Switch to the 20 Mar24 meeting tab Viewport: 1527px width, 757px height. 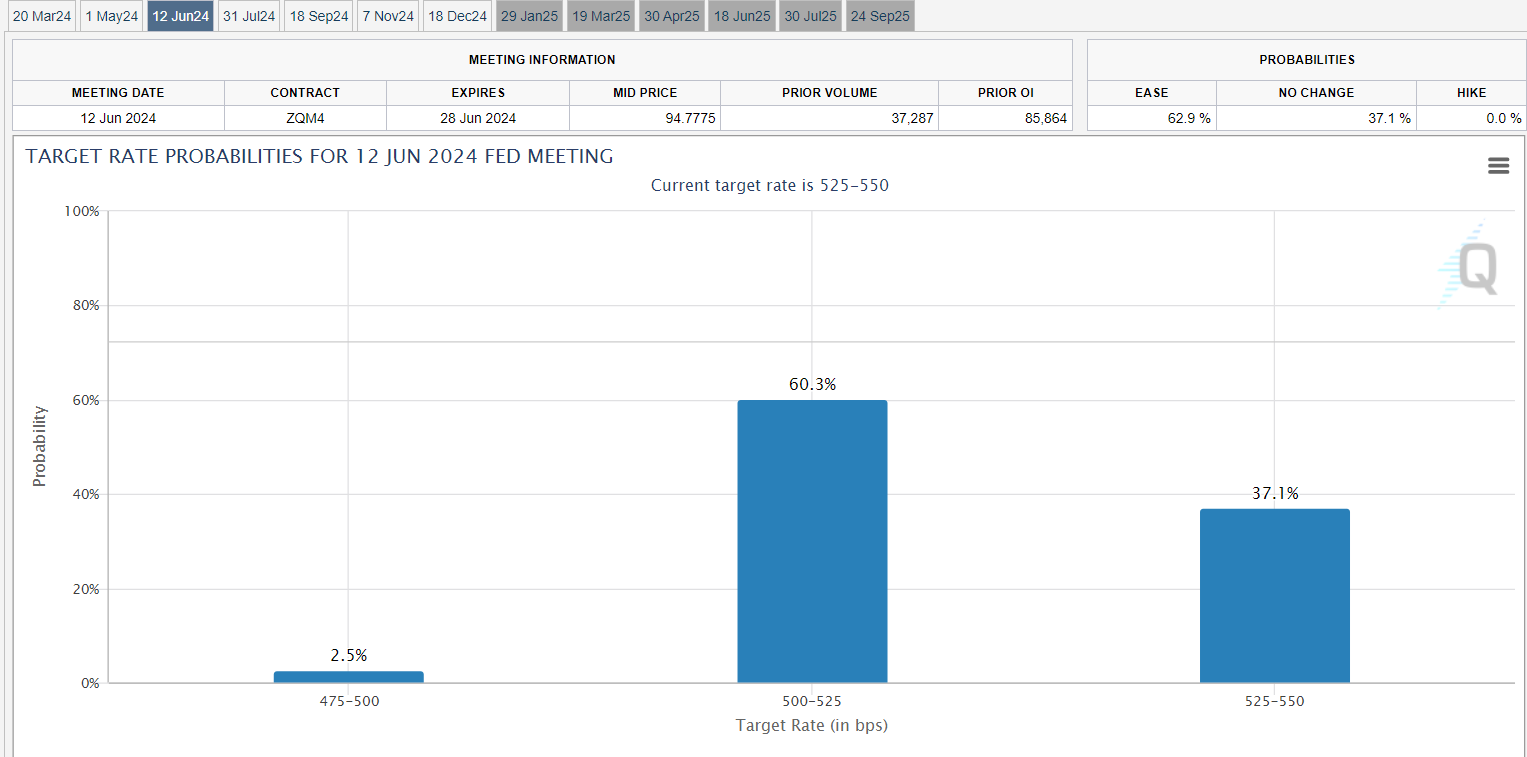(42, 16)
